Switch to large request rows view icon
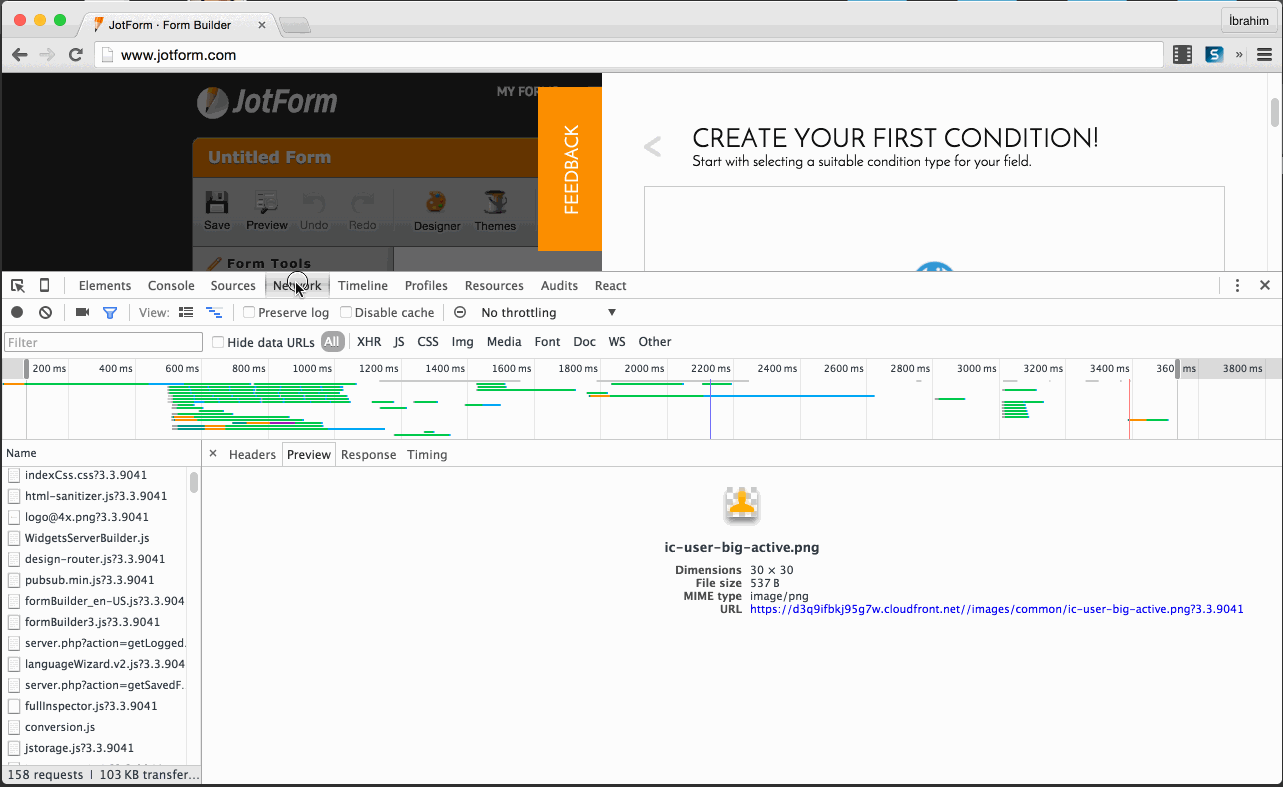Screen dimensions: 1283x787 [x=185, y=313]
